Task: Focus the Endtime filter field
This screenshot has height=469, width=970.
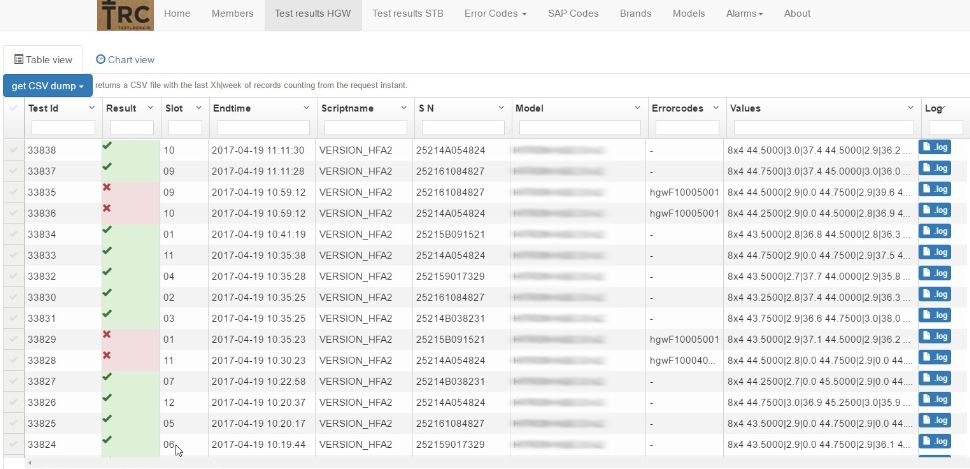Action: coord(262,127)
